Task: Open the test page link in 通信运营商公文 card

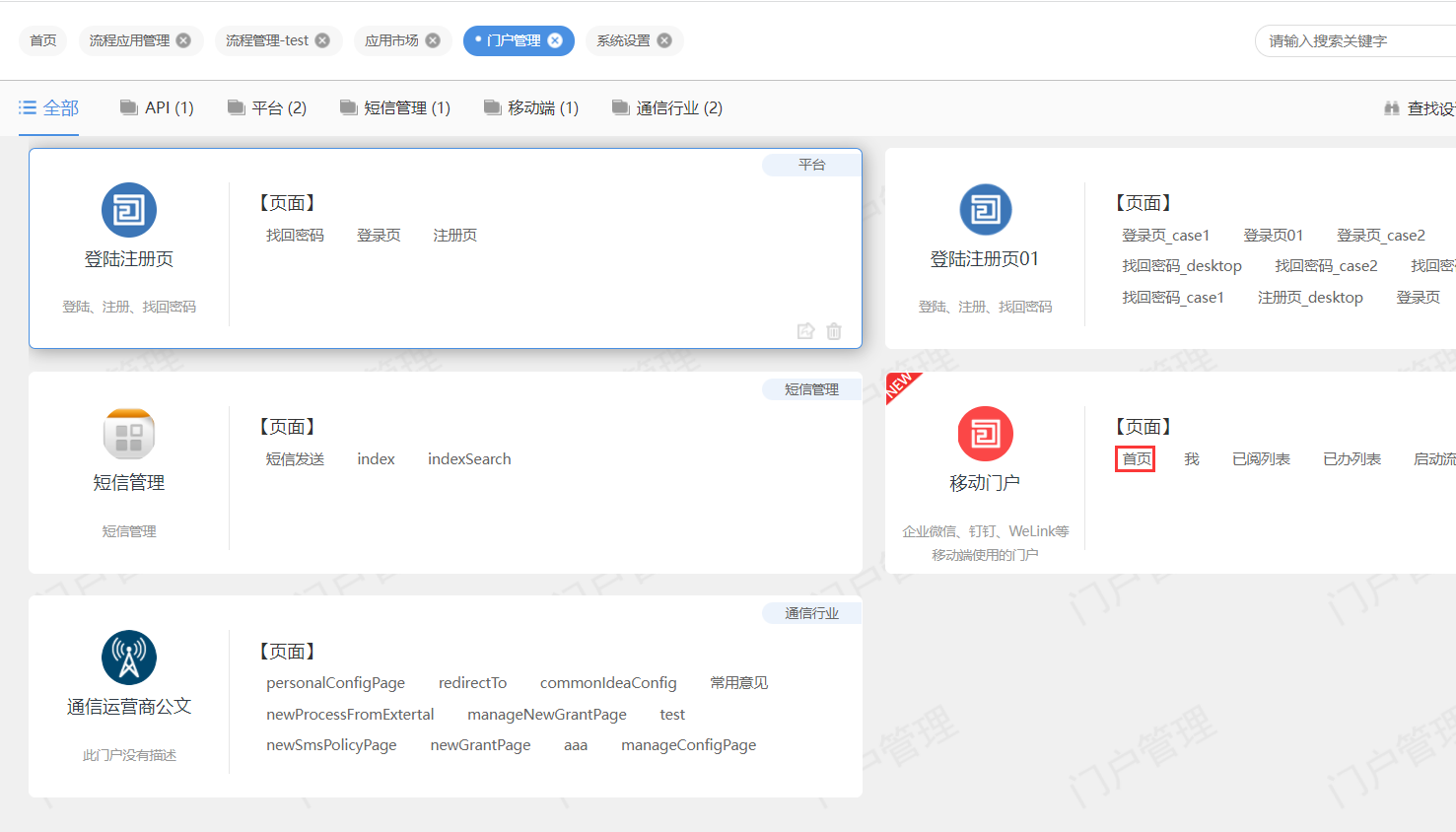Action: coord(672,715)
